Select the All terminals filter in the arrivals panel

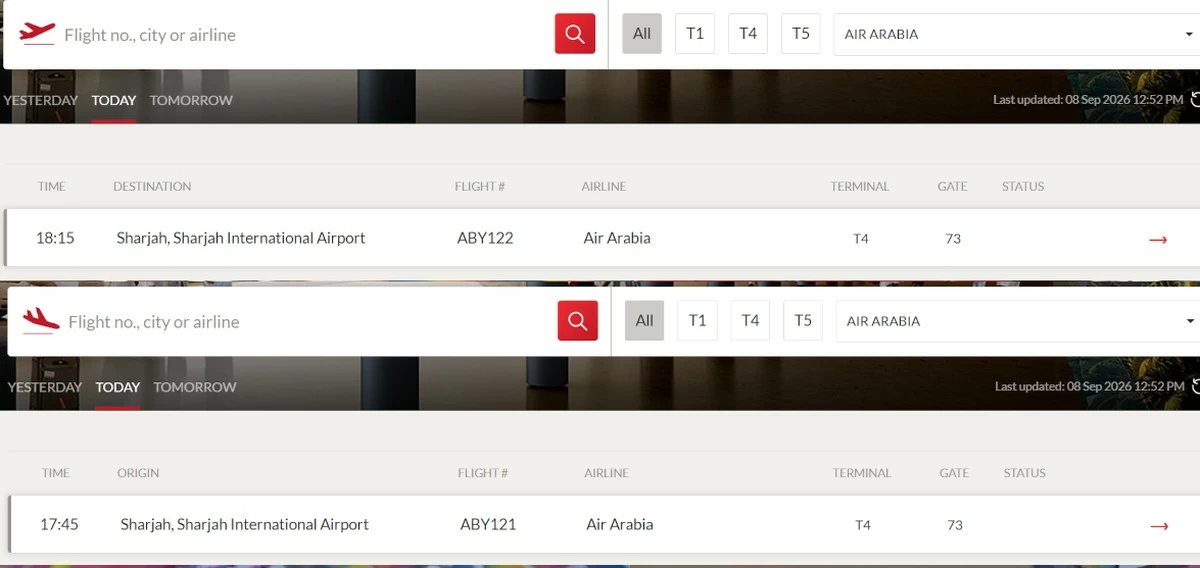point(645,321)
